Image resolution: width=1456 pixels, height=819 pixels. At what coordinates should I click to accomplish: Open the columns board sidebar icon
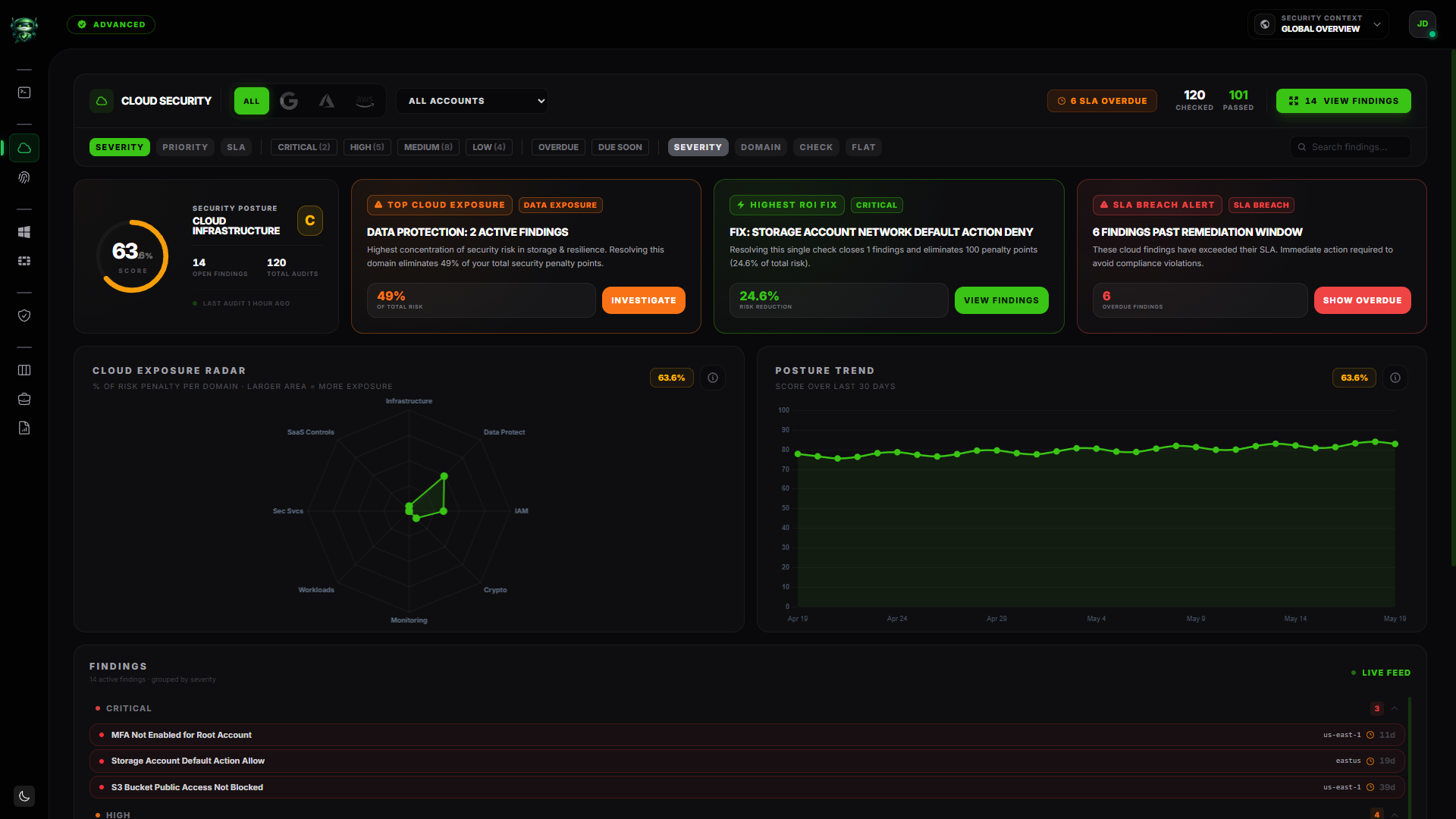click(24, 370)
